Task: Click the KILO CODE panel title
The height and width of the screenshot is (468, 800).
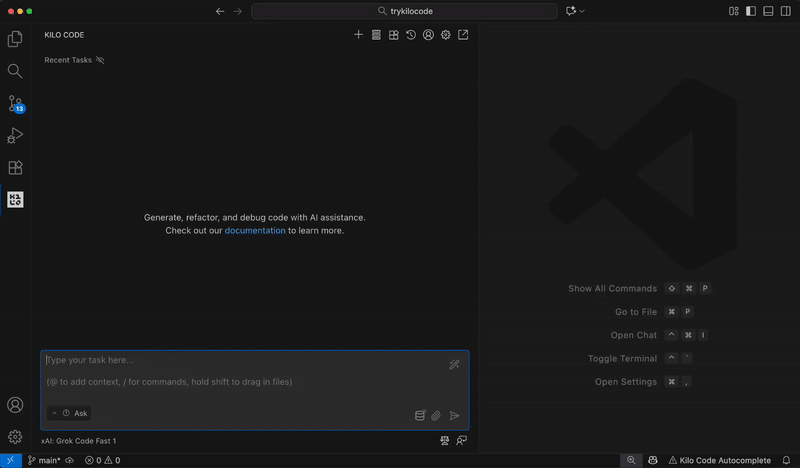Action: [x=64, y=35]
